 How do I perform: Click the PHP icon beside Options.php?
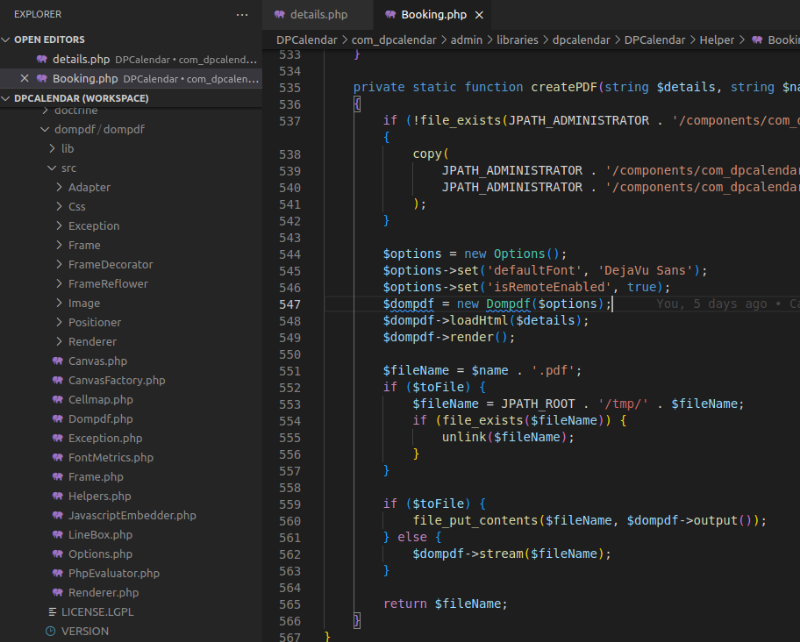(57, 554)
